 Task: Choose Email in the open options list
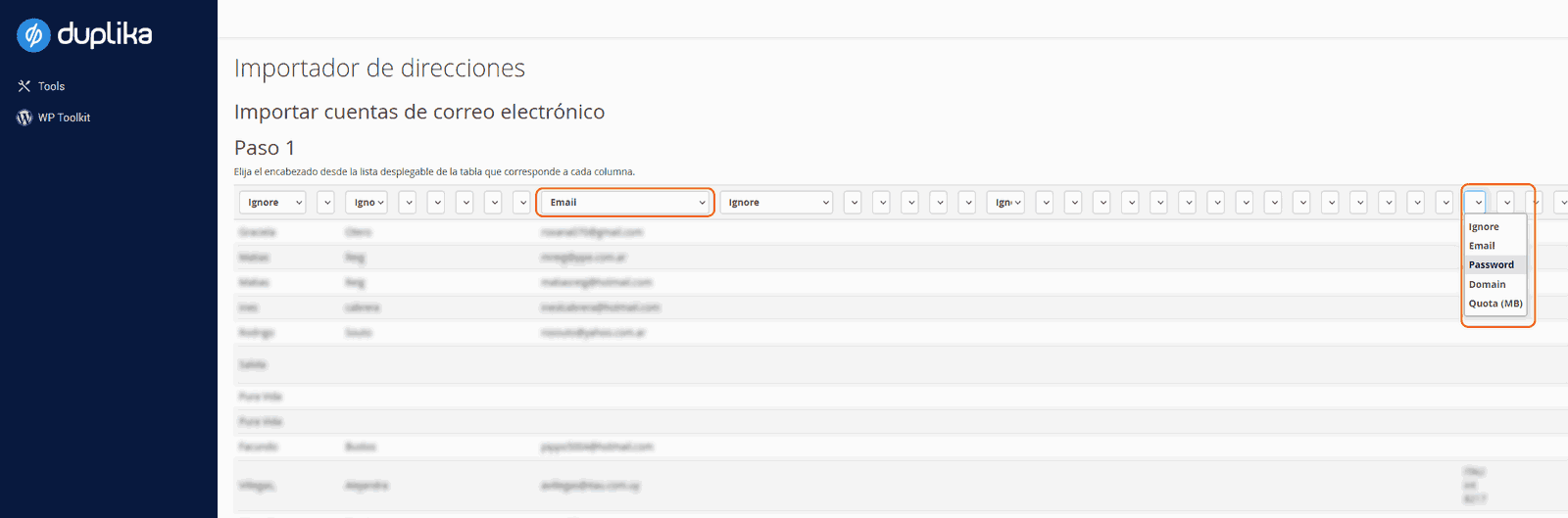click(x=1482, y=246)
